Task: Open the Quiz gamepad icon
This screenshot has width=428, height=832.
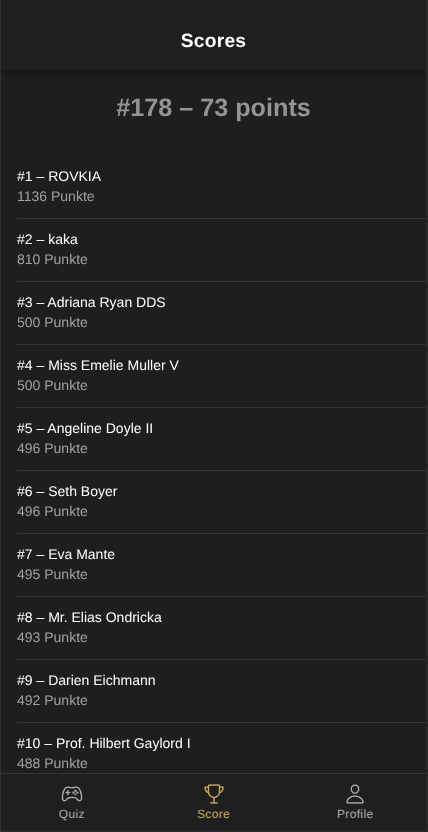Action: [x=72, y=794]
